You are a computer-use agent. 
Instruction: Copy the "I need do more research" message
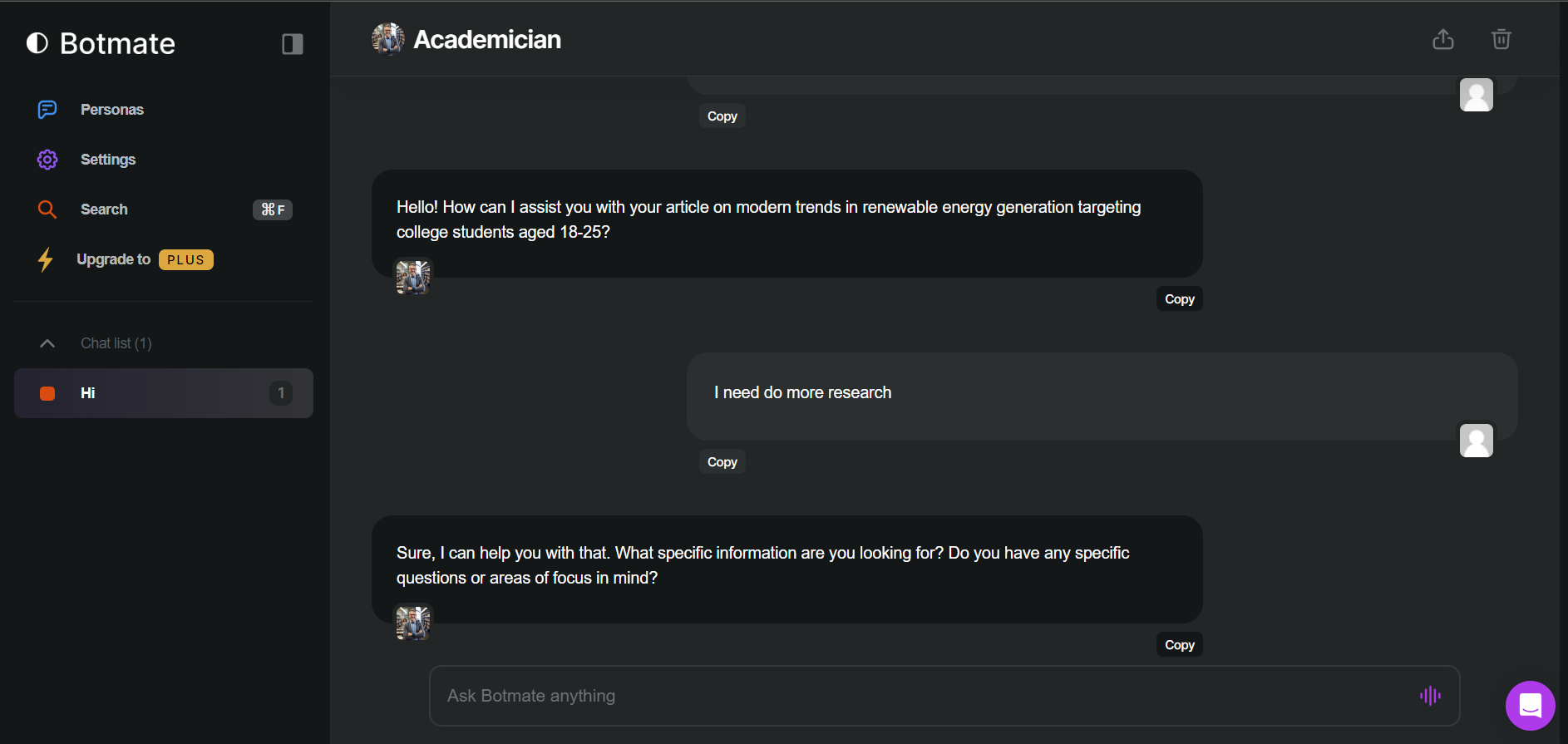coord(722,462)
